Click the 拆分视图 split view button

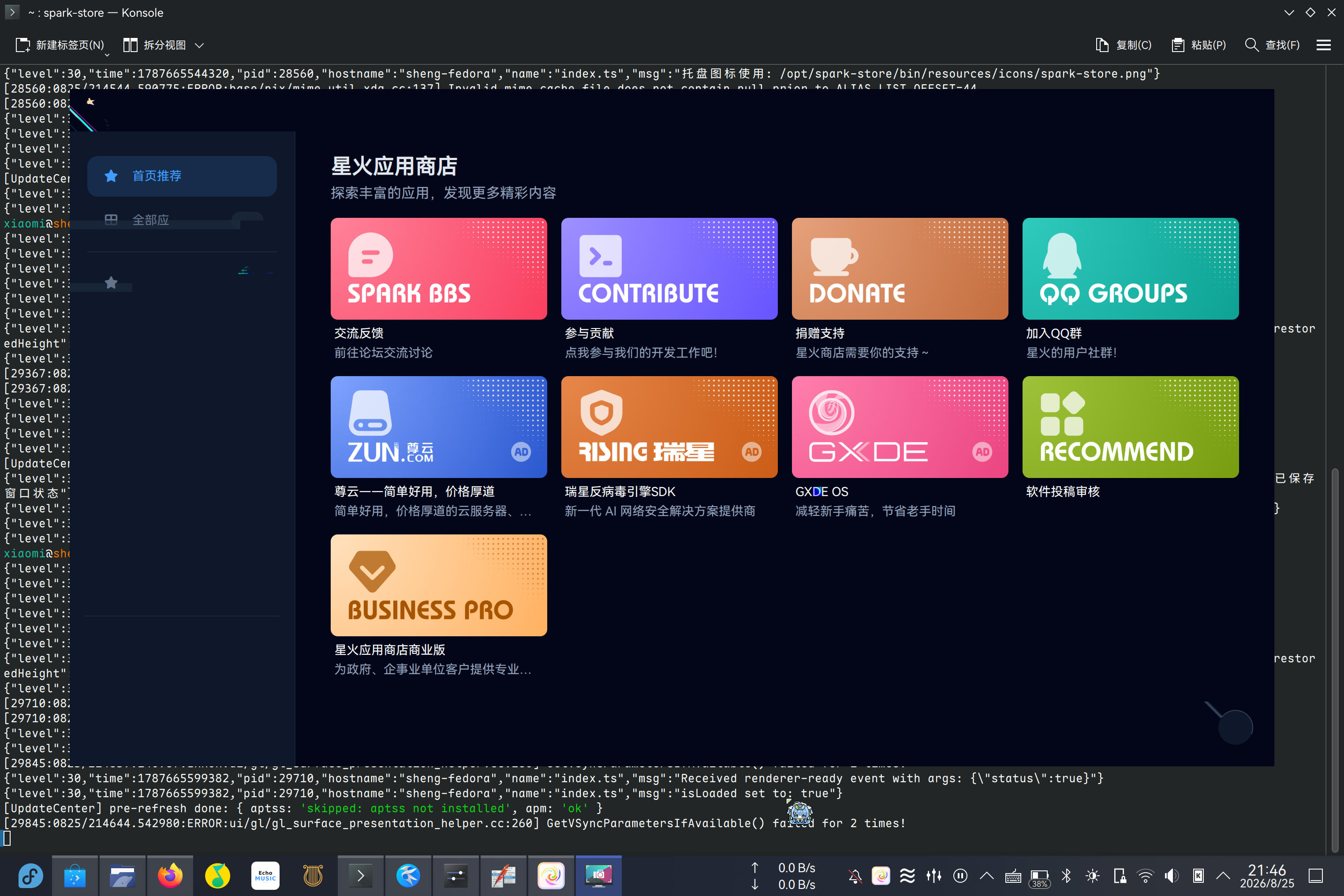tap(154, 45)
